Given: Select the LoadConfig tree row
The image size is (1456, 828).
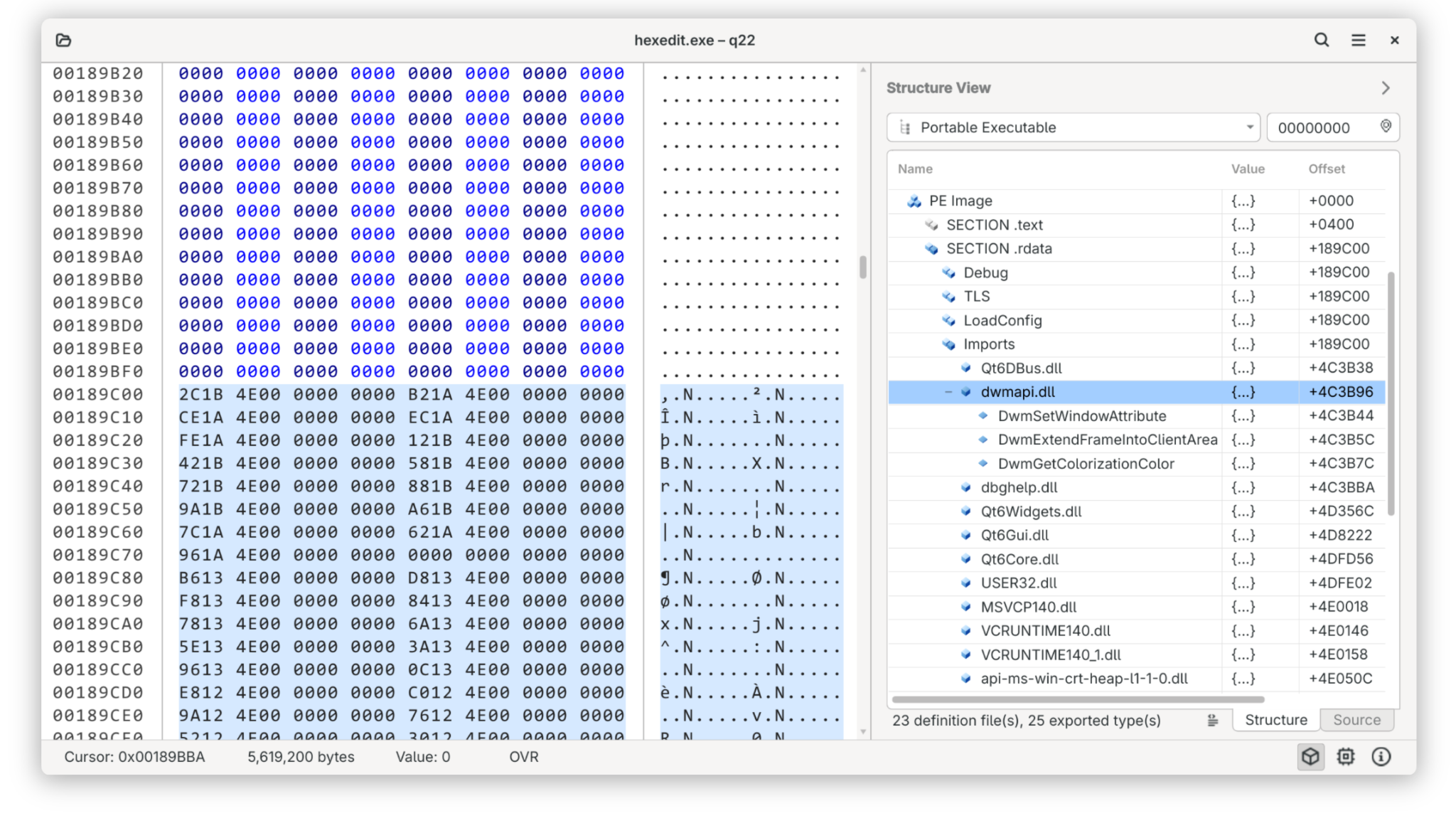Looking at the screenshot, I should point(1136,320).
